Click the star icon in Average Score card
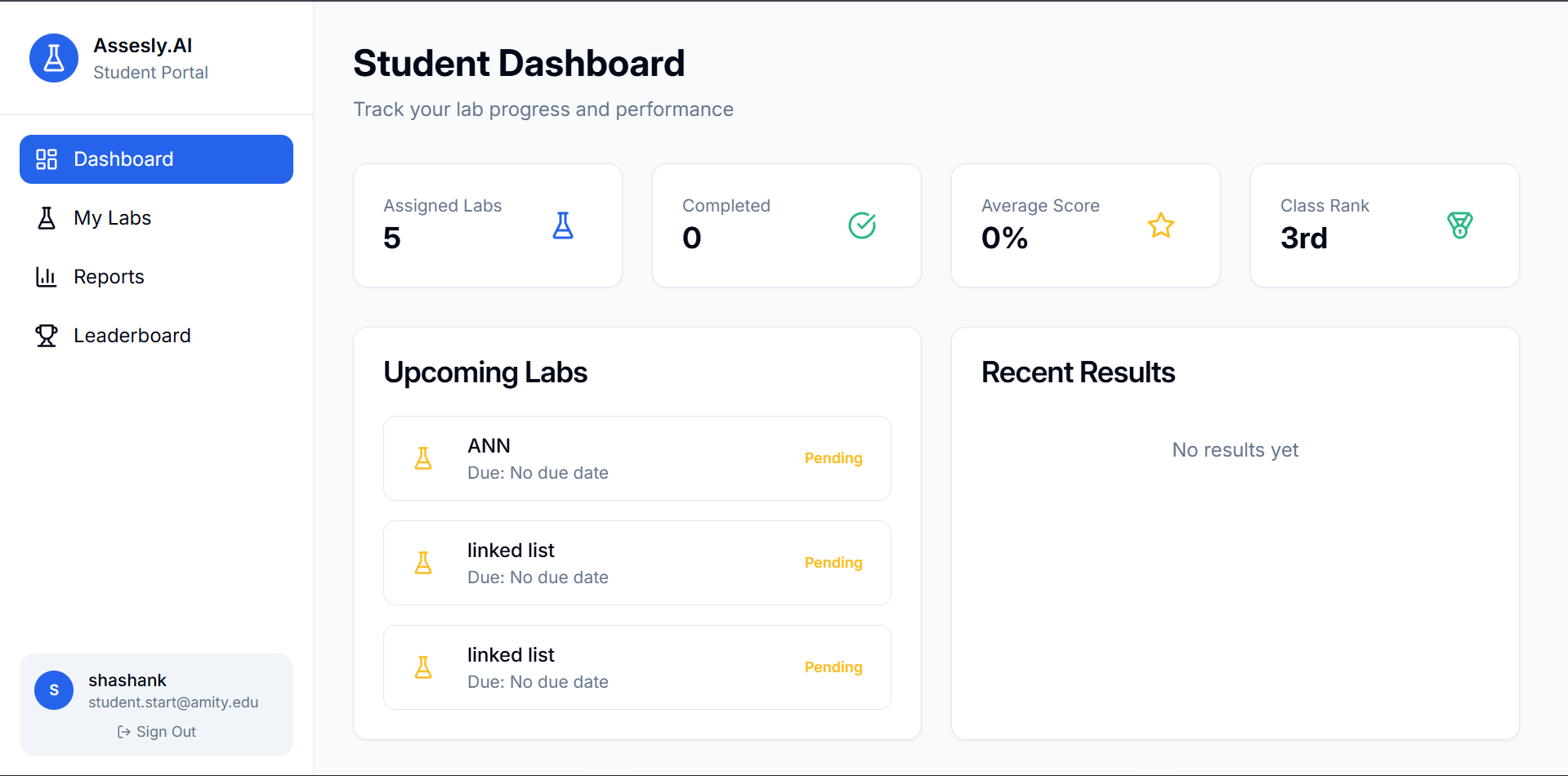1568x776 pixels. coord(1160,225)
